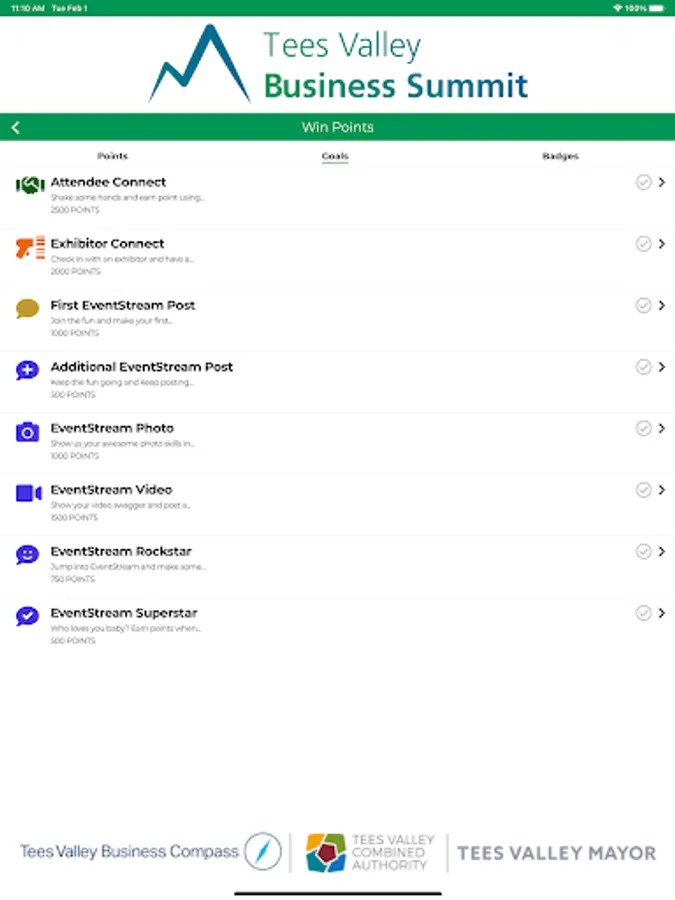Viewport: 675px width, 900px height.
Task: Click '750 POINTS' under EventStream Rockstar
Action: 72,579
